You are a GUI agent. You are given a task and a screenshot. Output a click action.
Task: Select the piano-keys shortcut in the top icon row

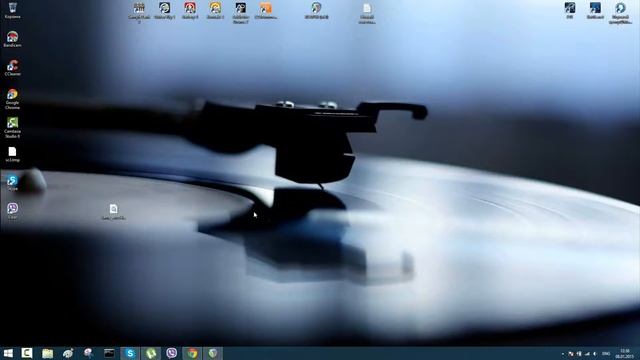[x=139, y=12]
